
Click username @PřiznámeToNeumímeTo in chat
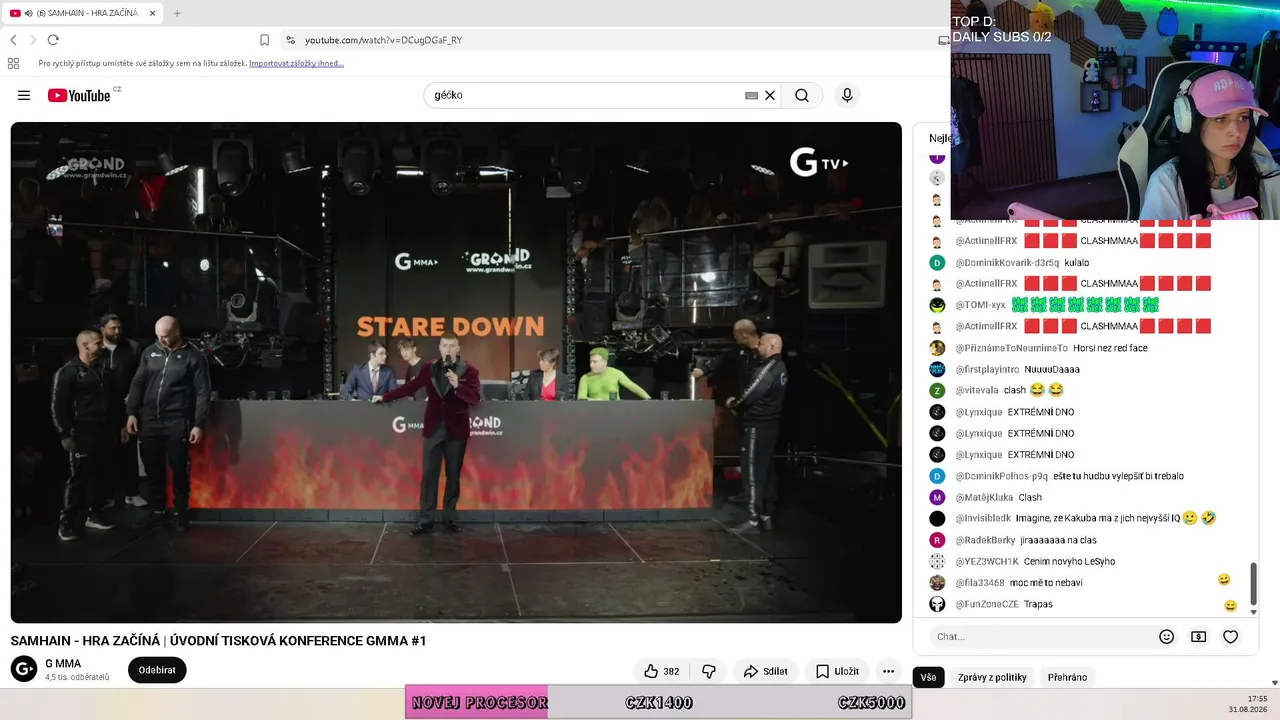[x=1011, y=348]
